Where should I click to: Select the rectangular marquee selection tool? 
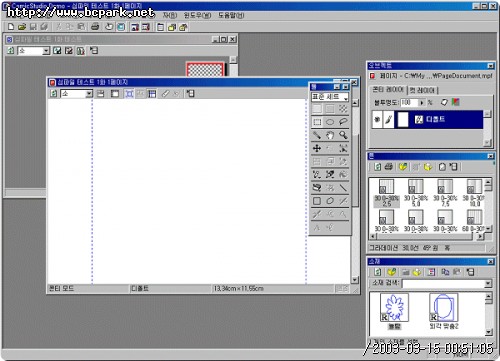coord(317,122)
